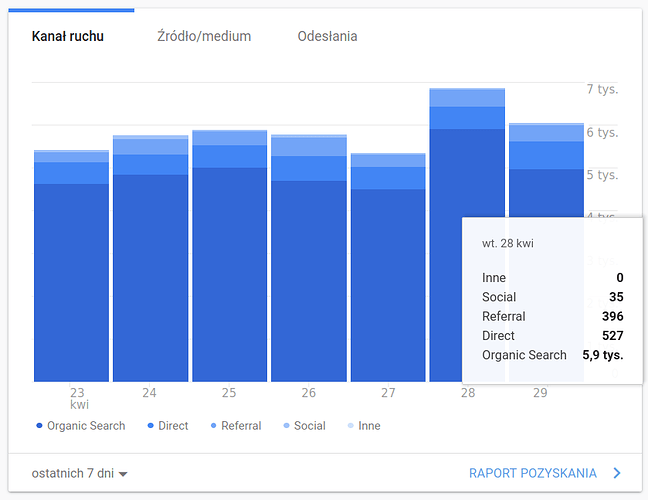Open the Źródło/medium tab

pyautogui.click(x=204, y=37)
